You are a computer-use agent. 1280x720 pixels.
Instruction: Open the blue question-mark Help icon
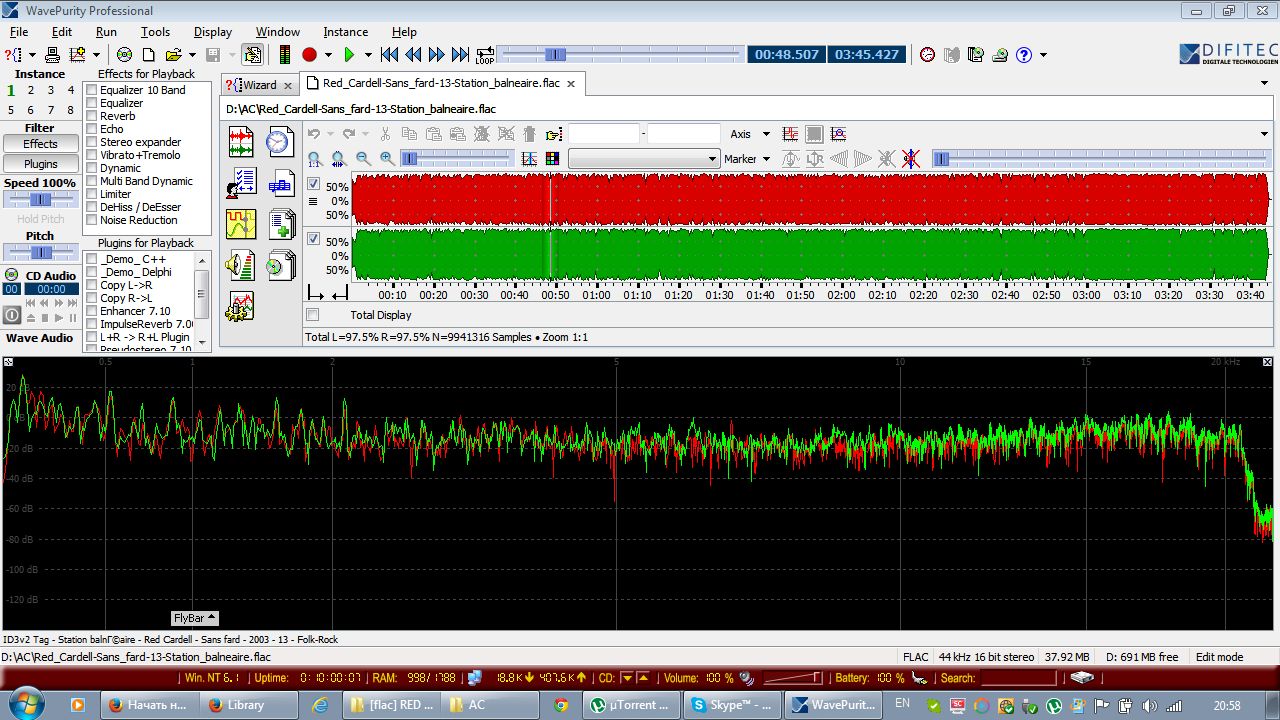pyautogui.click(x=1024, y=55)
